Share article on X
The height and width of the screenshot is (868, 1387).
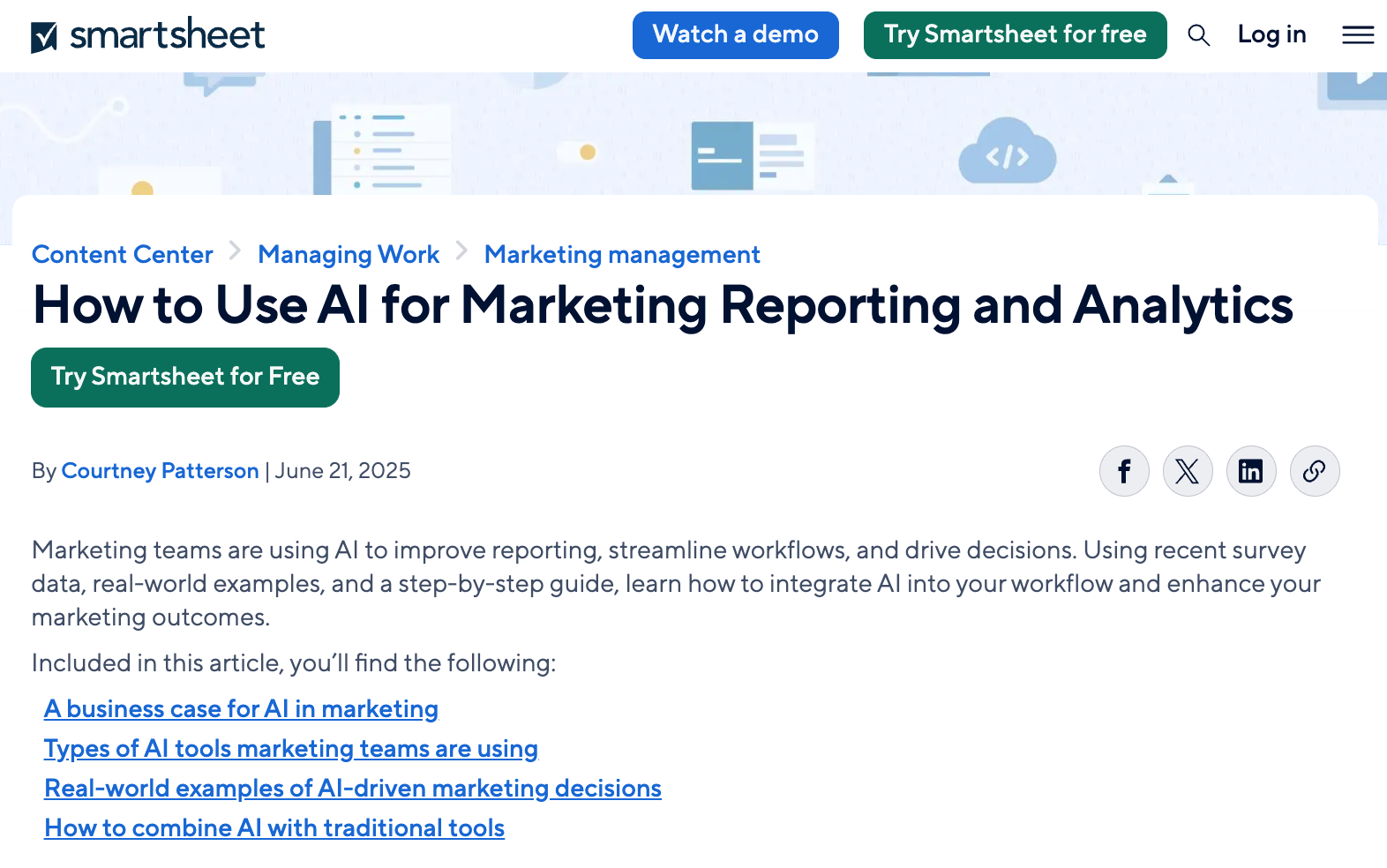1188,471
